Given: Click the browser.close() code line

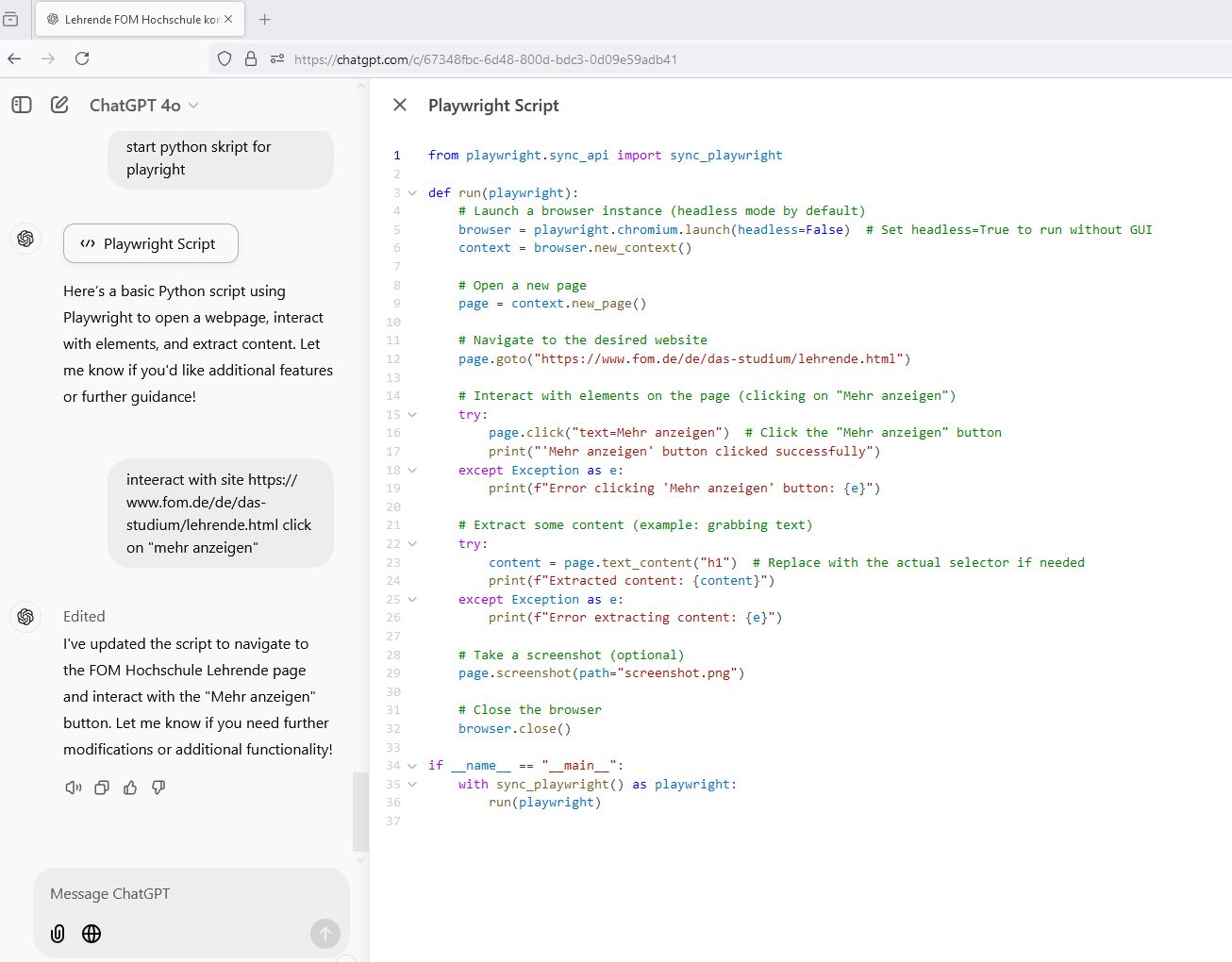Looking at the screenshot, I should pyautogui.click(x=514, y=728).
